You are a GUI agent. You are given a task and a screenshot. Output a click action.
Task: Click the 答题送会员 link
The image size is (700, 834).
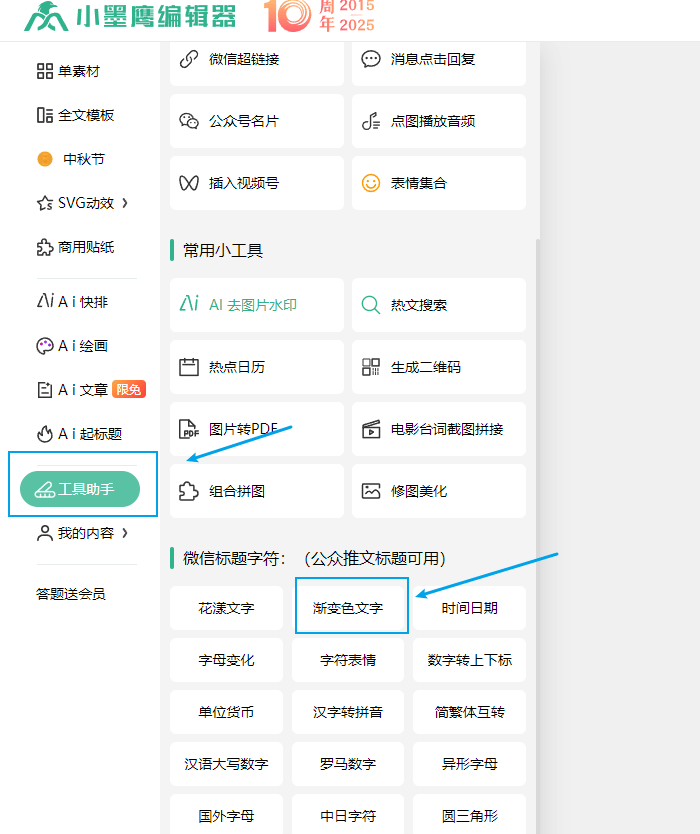(x=70, y=594)
